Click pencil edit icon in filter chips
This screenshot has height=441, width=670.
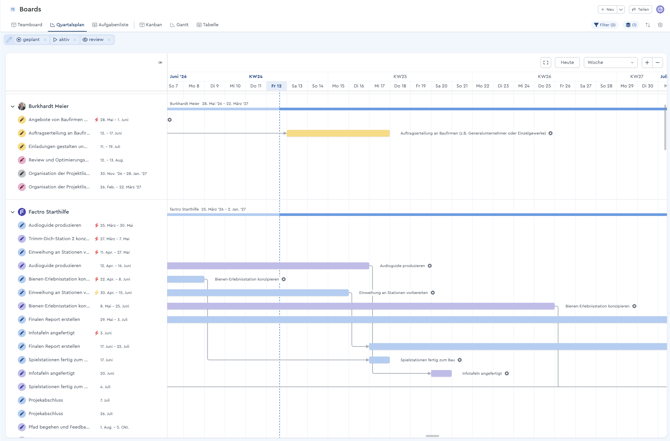(9, 39)
